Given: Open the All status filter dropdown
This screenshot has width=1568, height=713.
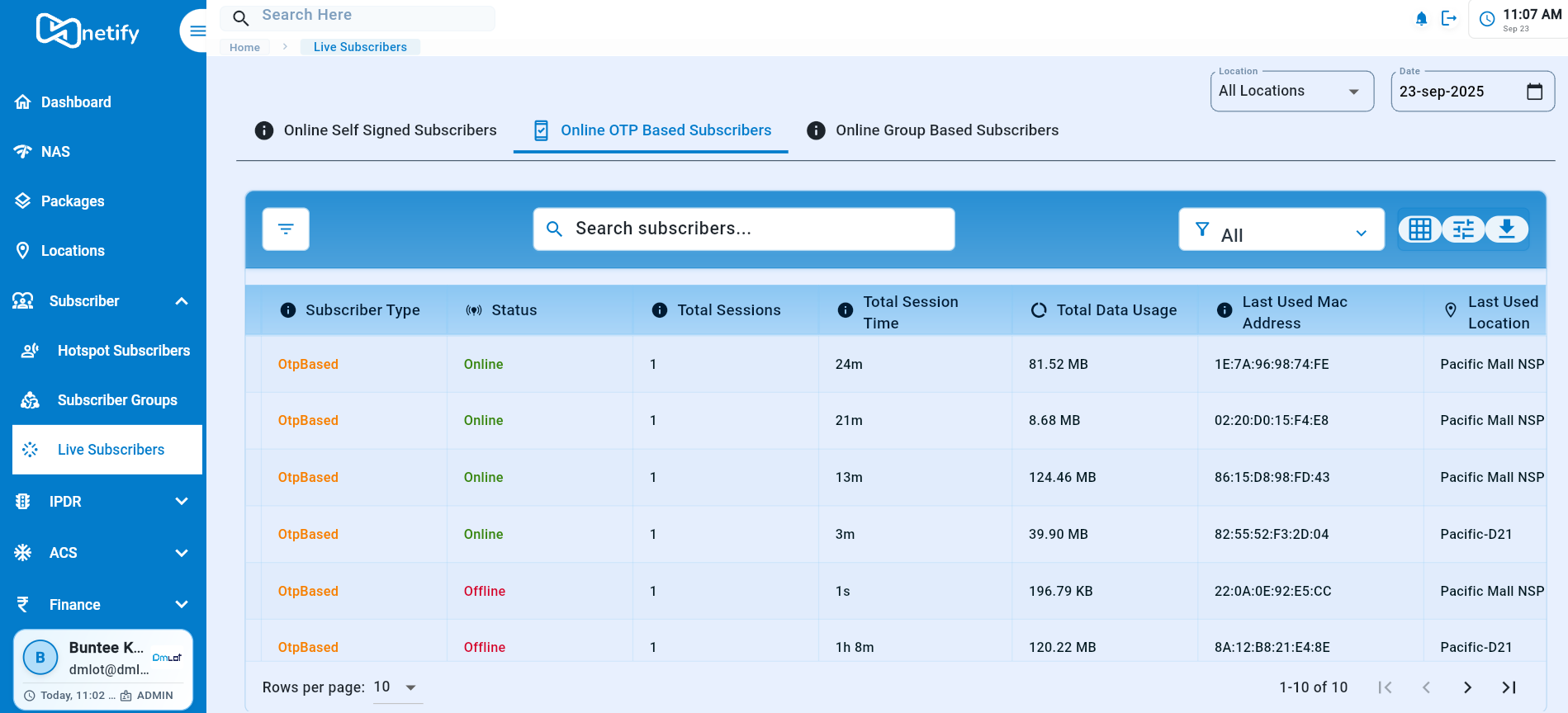Looking at the screenshot, I should click(1281, 230).
